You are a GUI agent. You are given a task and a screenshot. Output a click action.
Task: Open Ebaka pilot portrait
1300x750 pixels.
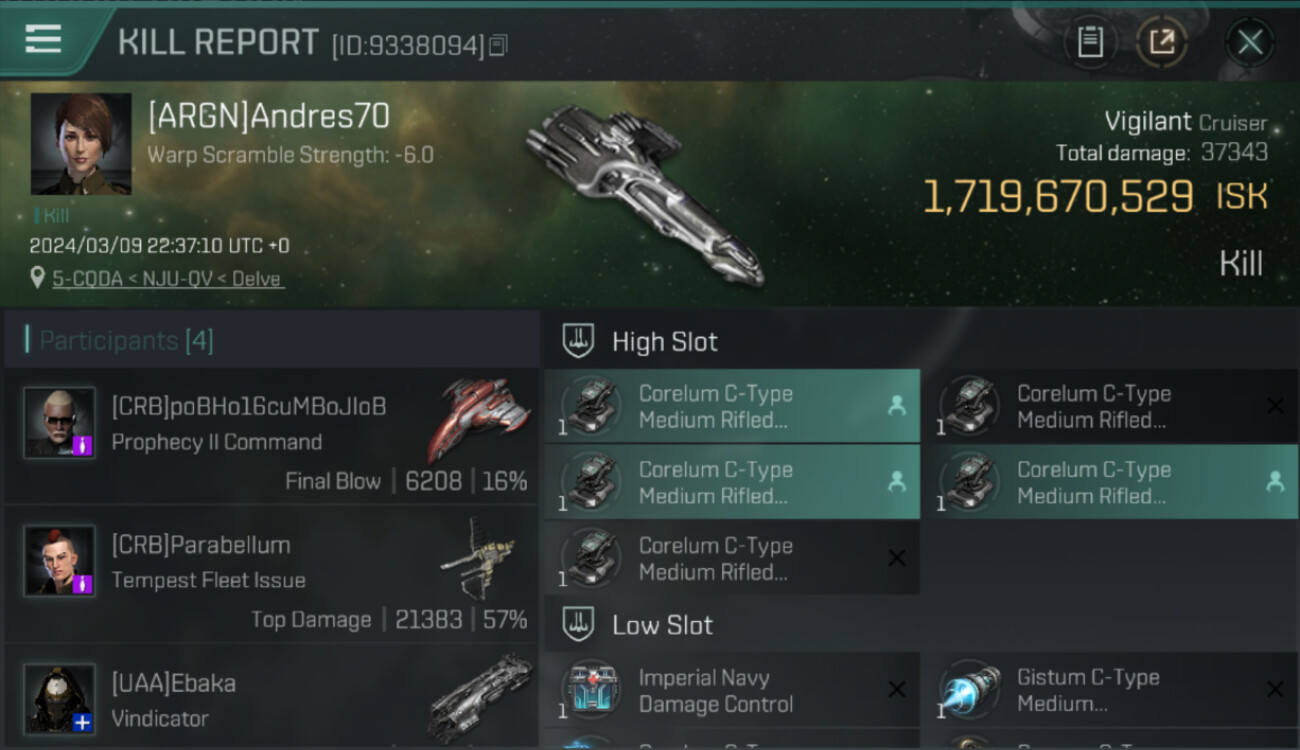point(60,699)
